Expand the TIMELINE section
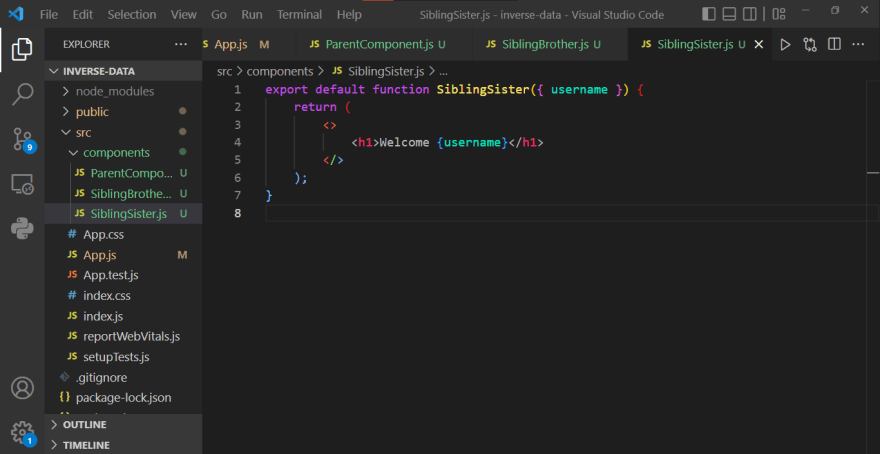 pyautogui.click(x=123, y=444)
